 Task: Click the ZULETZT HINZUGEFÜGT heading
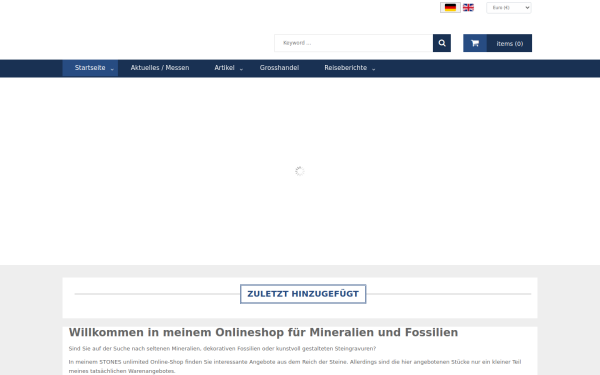click(303, 294)
